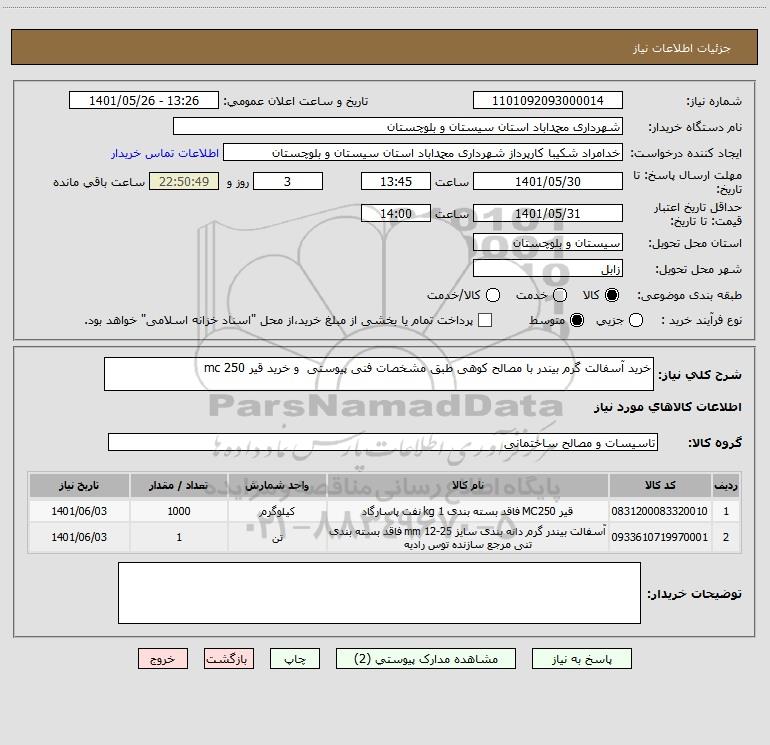Click the row 1 date 1401/06/03
The image size is (770, 745).
click(79, 511)
